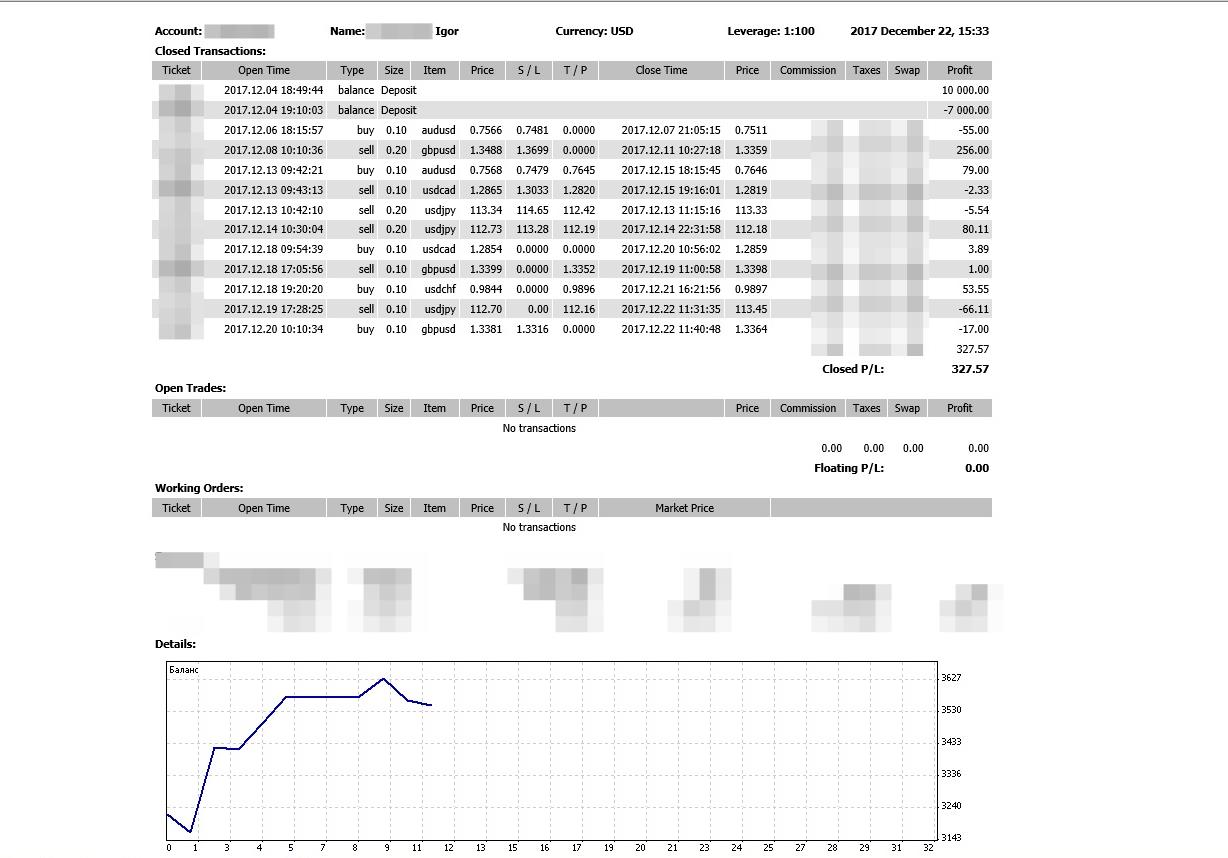
Task: Click 'No transactions' under Open Trades
Action: point(539,428)
